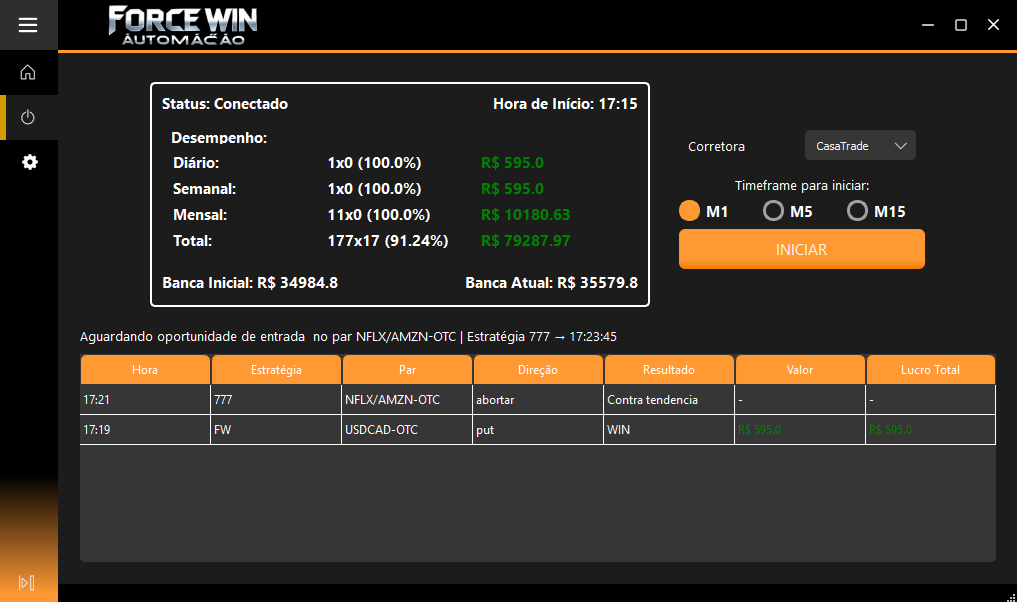Click the Force Win Automação logo
Viewport: 1017px width, 602px height.
point(182,25)
